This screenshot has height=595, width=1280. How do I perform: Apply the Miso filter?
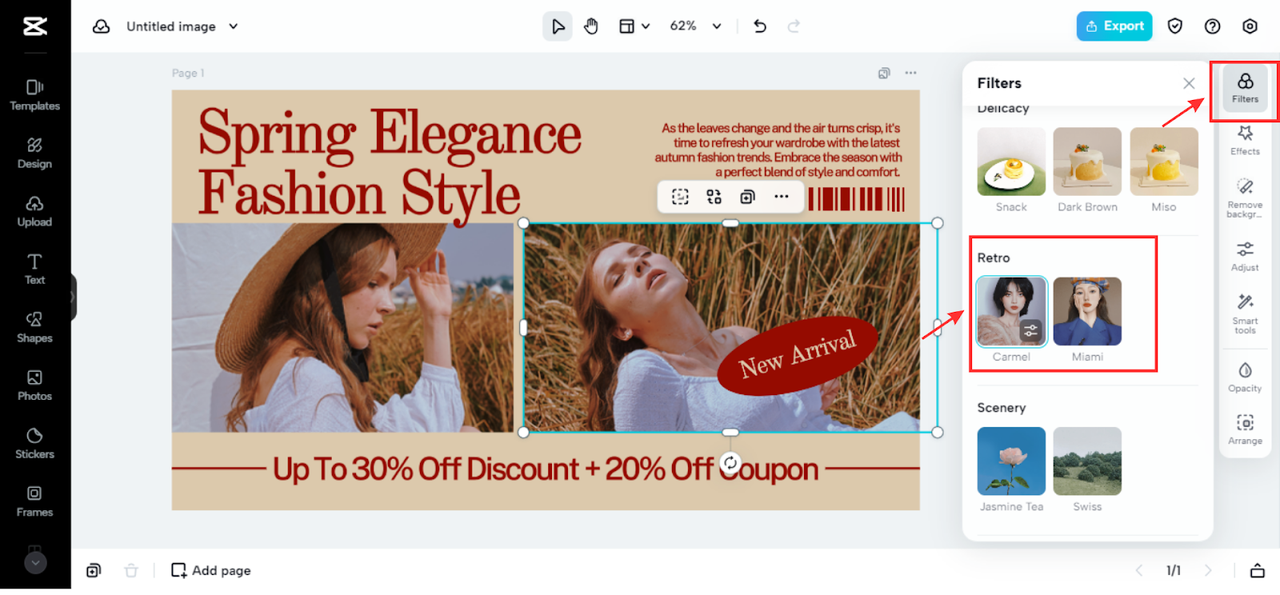[x=1164, y=161]
